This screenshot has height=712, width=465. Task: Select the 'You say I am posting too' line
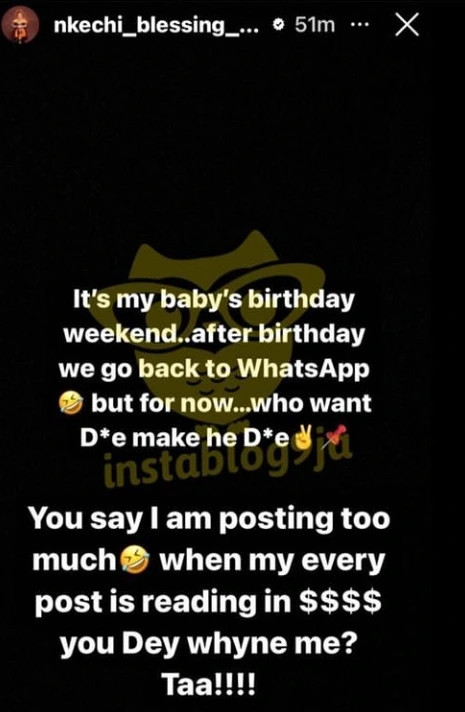coord(209,520)
